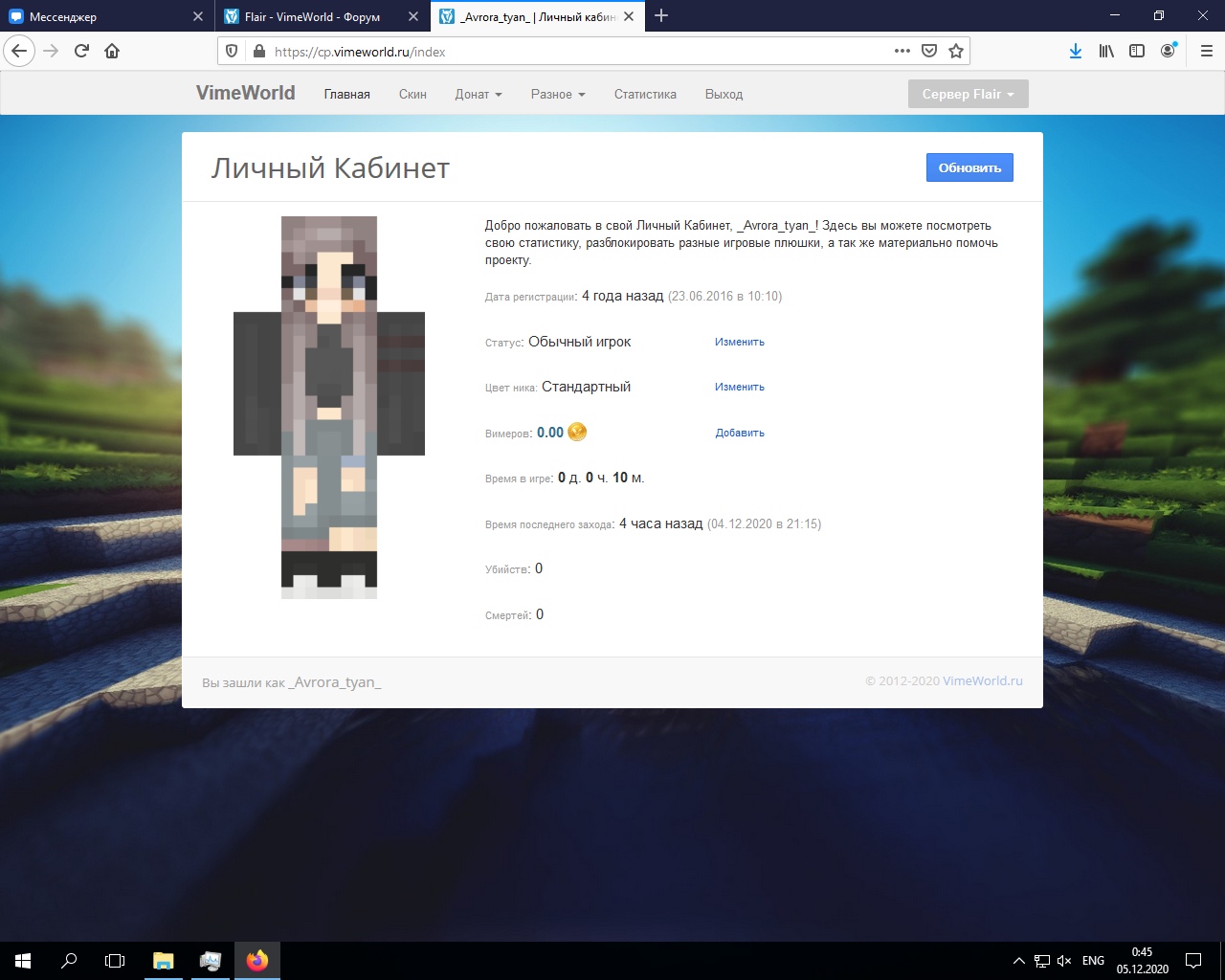The image size is (1225, 980).
Task: Click the Смертей count value
Action: coord(540,614)
